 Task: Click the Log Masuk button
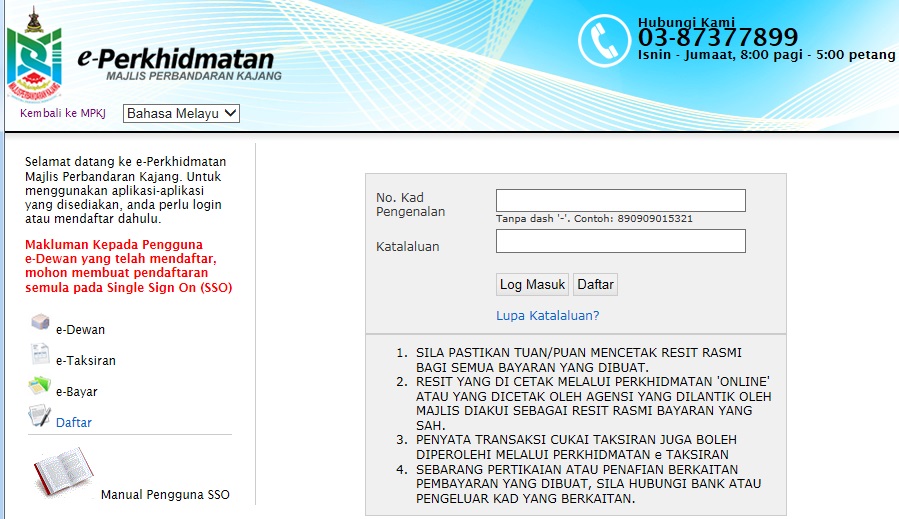click(x=532, y=284)
